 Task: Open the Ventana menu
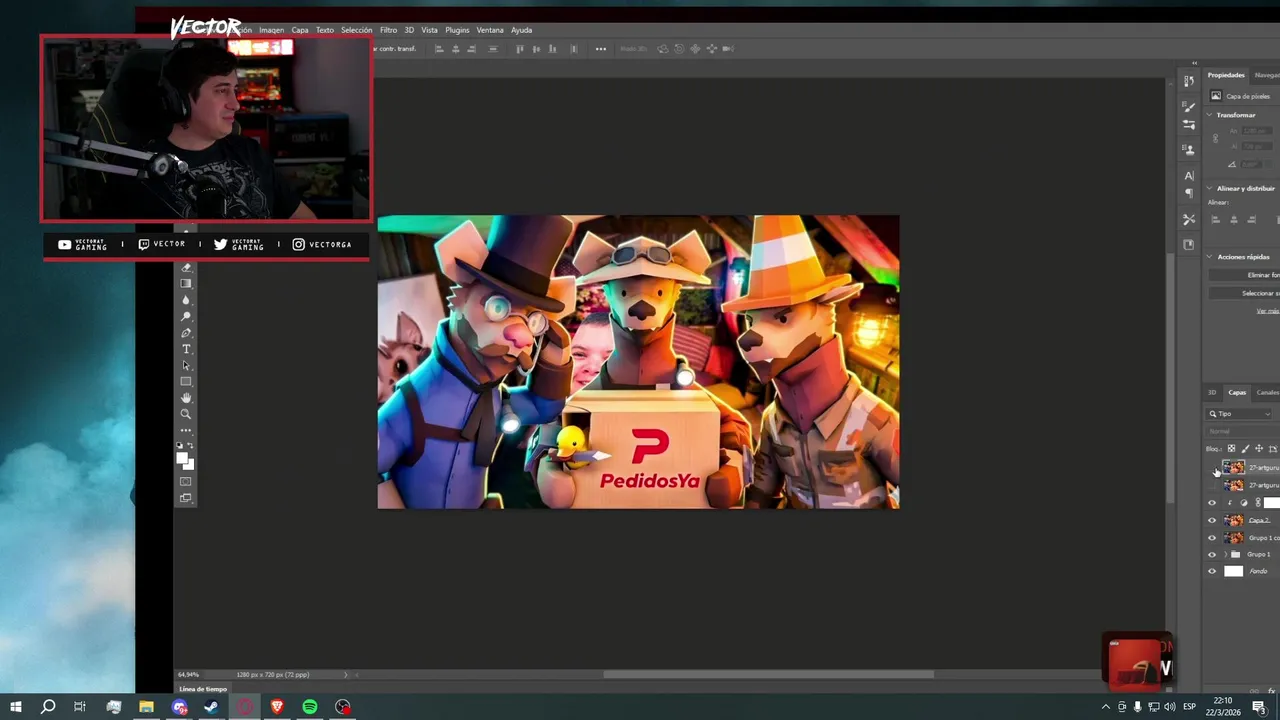point(490,30)
